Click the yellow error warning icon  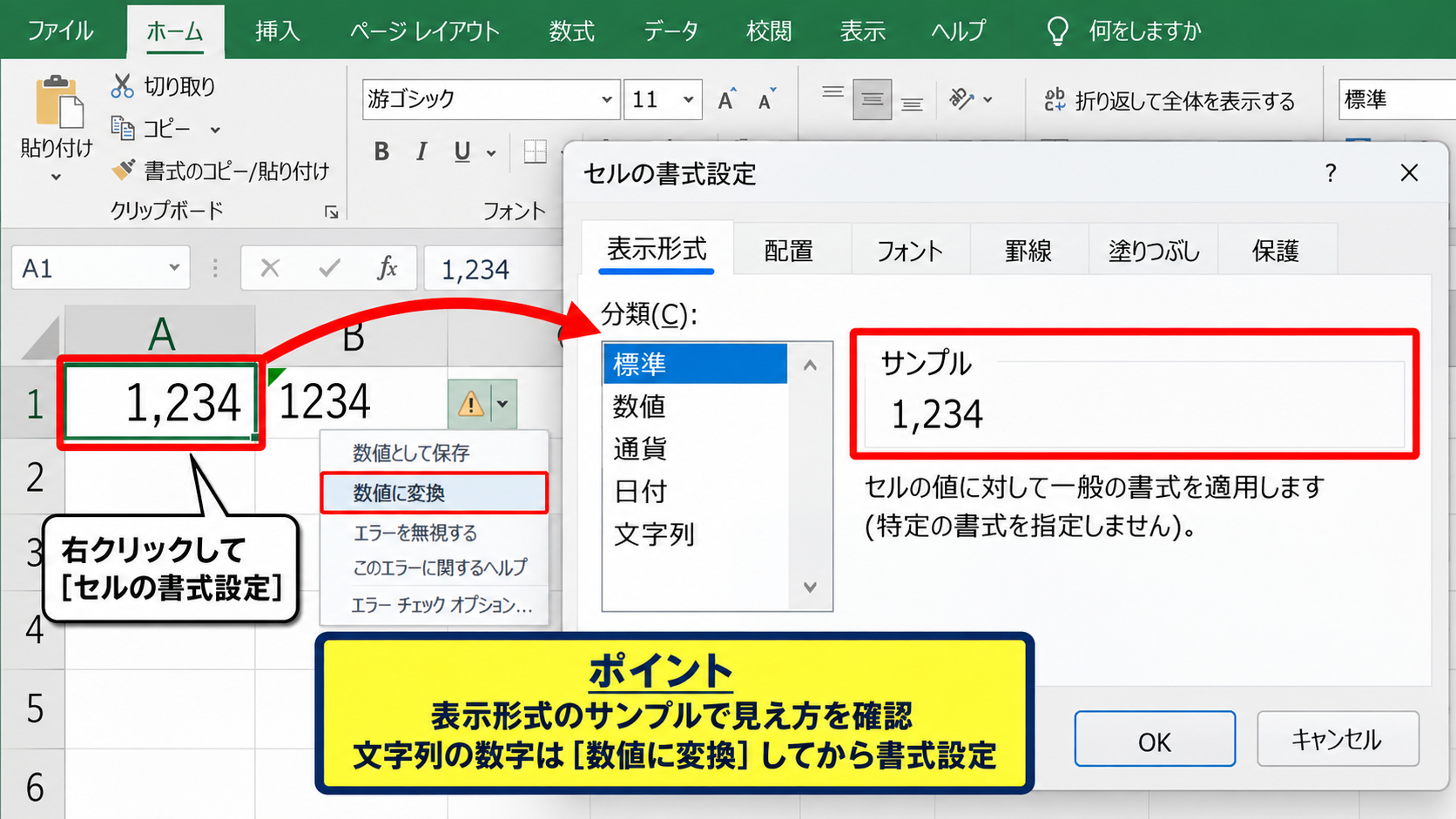(470, 403)
